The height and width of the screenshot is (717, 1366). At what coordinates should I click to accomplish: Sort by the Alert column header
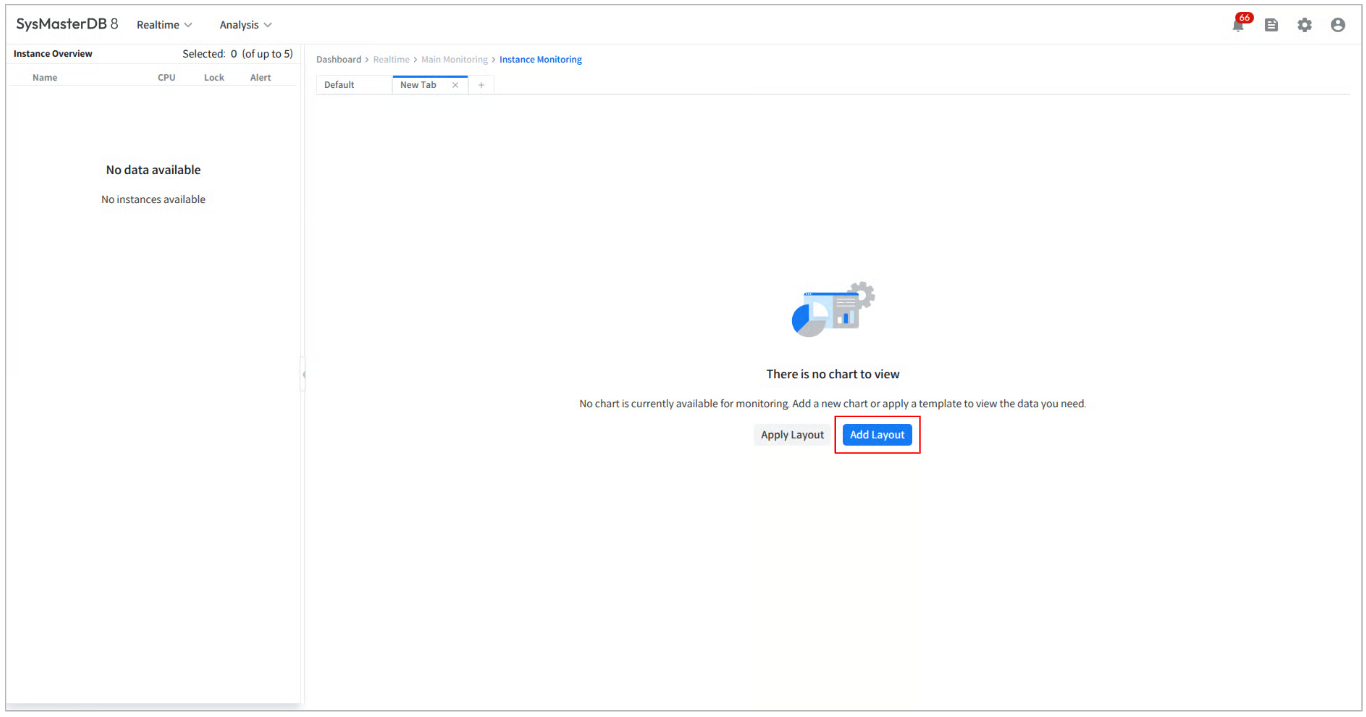260,78
